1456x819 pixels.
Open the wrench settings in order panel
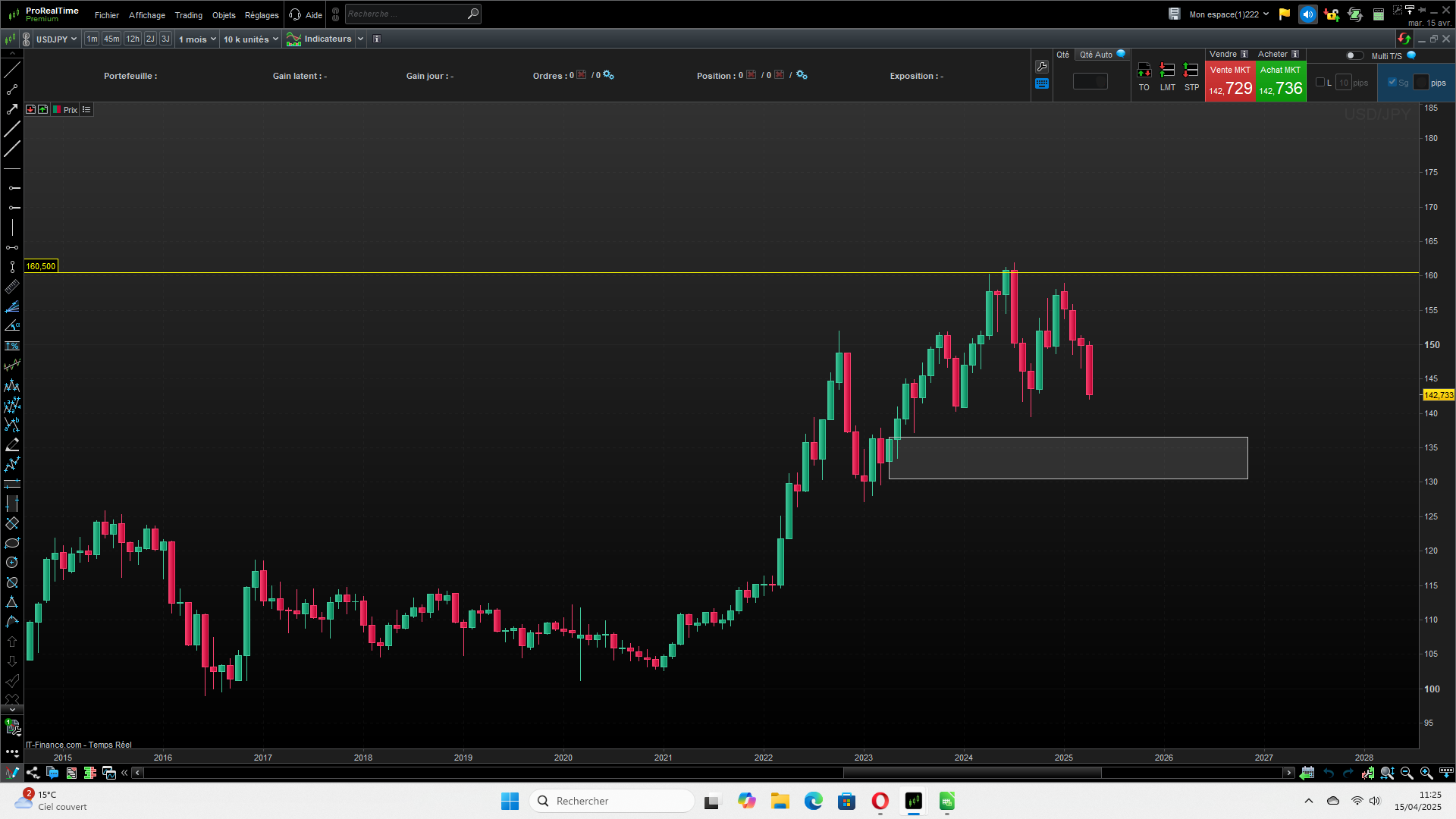coord(1042,67)
